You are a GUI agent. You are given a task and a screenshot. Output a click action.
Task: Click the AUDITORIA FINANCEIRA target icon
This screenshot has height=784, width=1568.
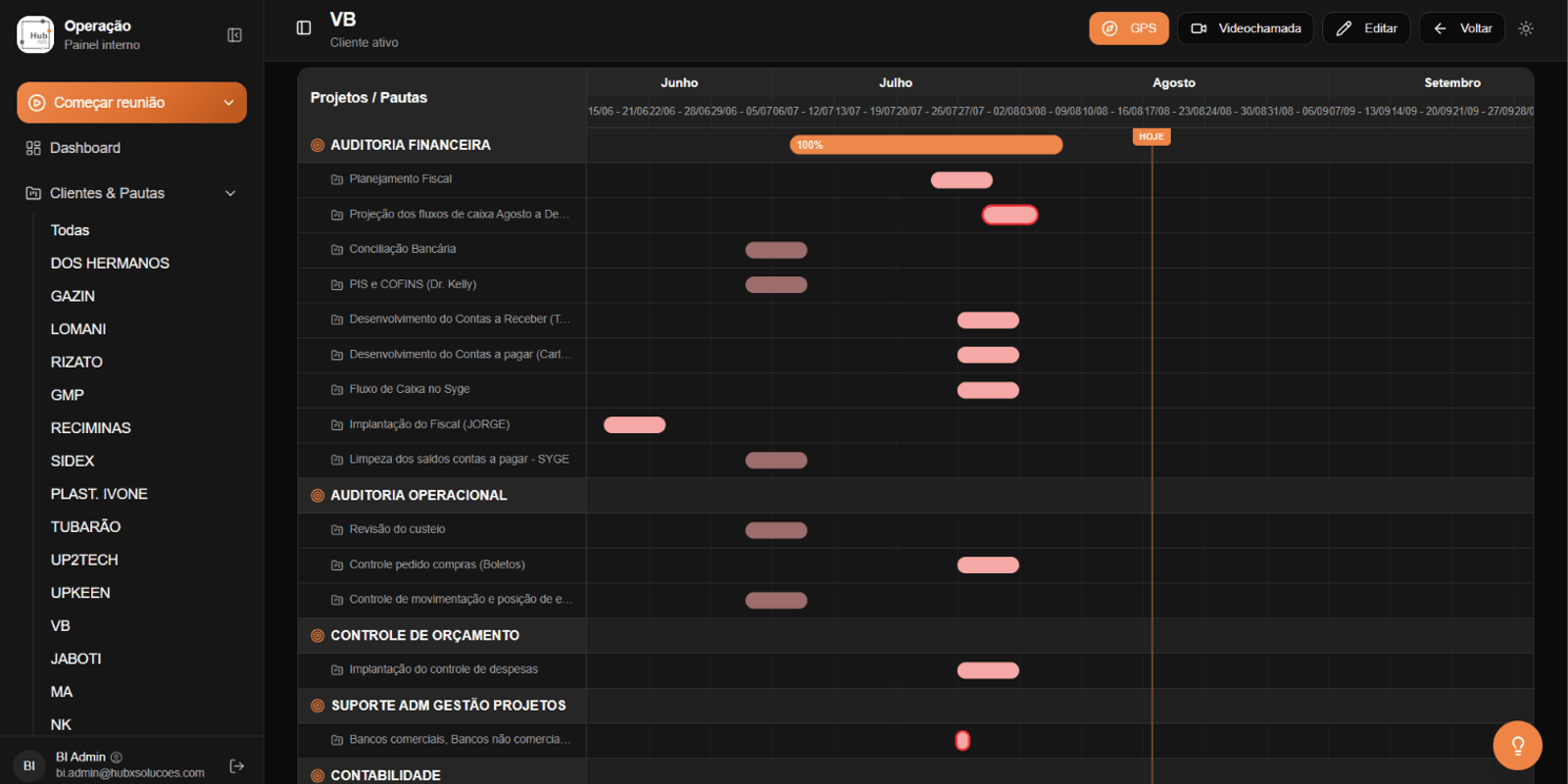(x=318, y=145)
